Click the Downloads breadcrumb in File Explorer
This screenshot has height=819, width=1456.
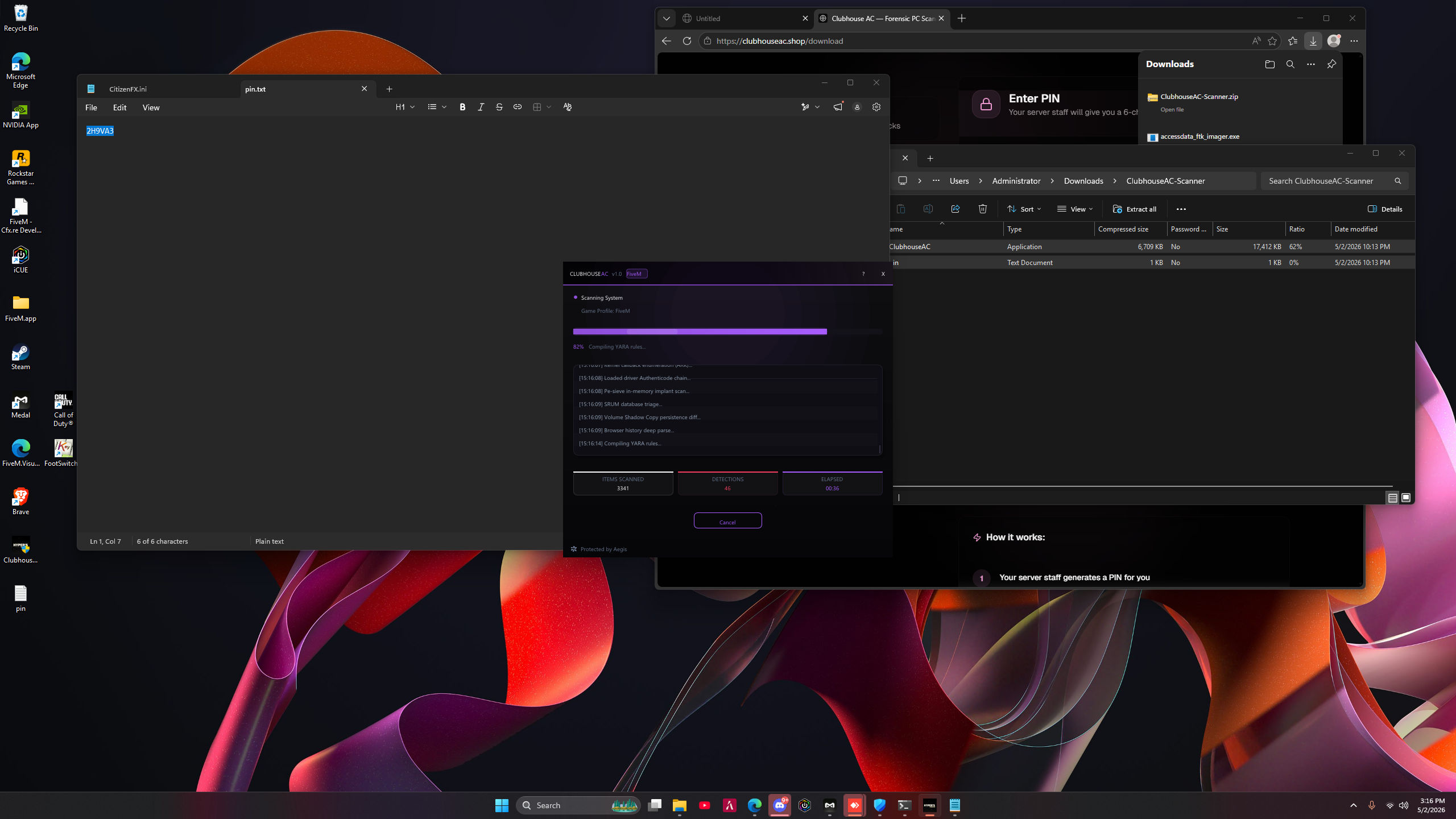[x=1083, y=181]
